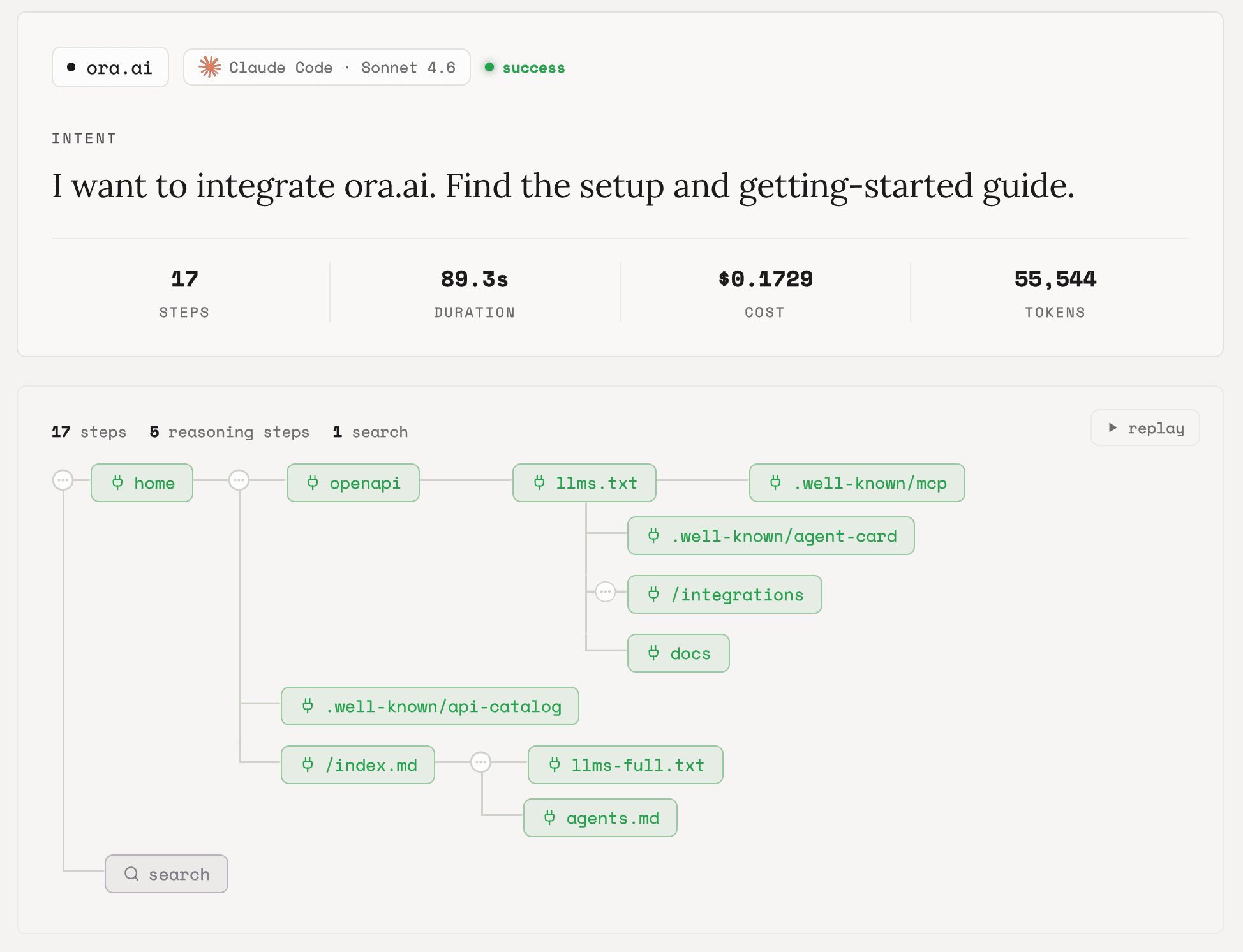The image size is (1243, 952).
Task: Click the INTENT heading label
Action: pyautogui.click(x=84, y=138)
